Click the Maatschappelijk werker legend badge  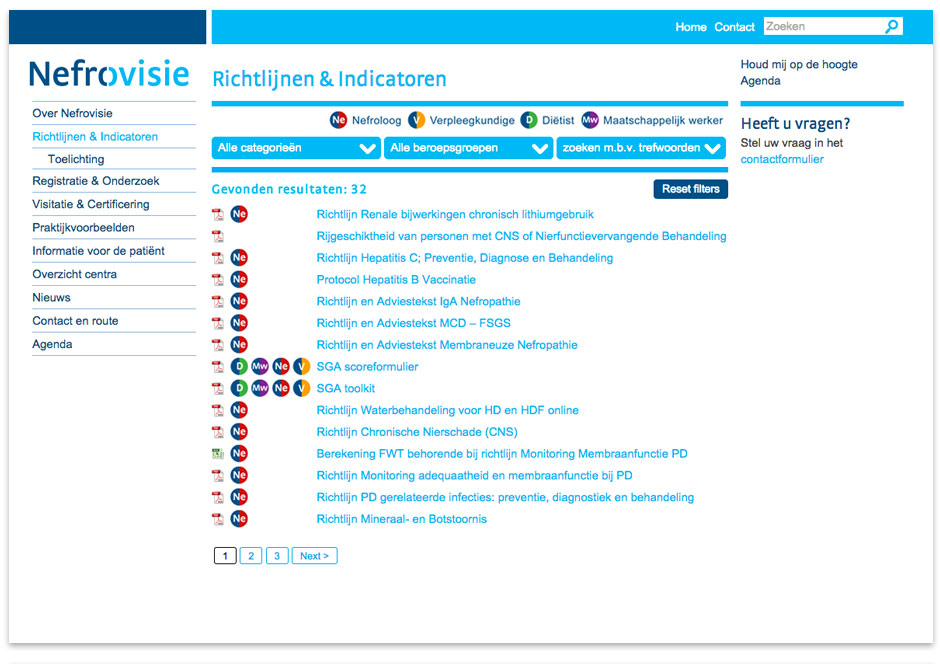(x=590, y=120)
